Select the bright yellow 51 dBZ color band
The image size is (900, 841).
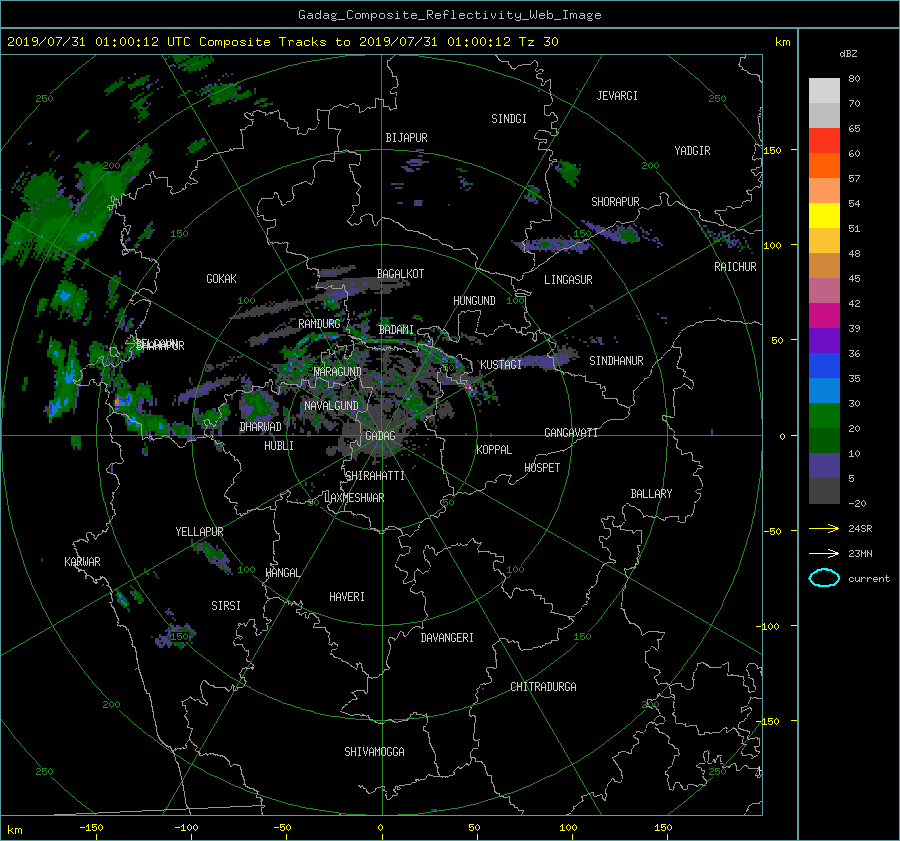pos(824,215)
